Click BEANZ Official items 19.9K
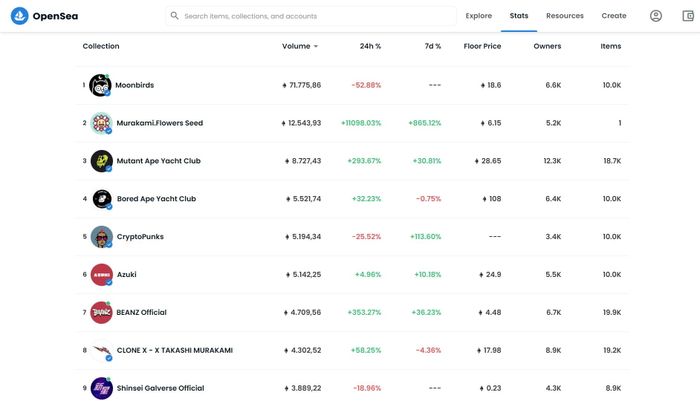The width and height of the screenshot is (700, 401). coord(612,313)
